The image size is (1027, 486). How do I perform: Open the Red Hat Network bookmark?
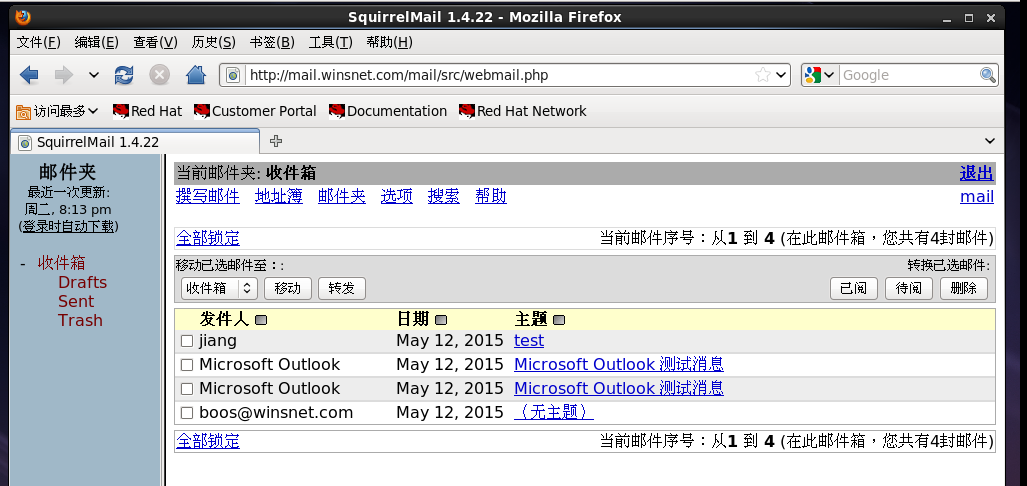(x=523, y=111)
